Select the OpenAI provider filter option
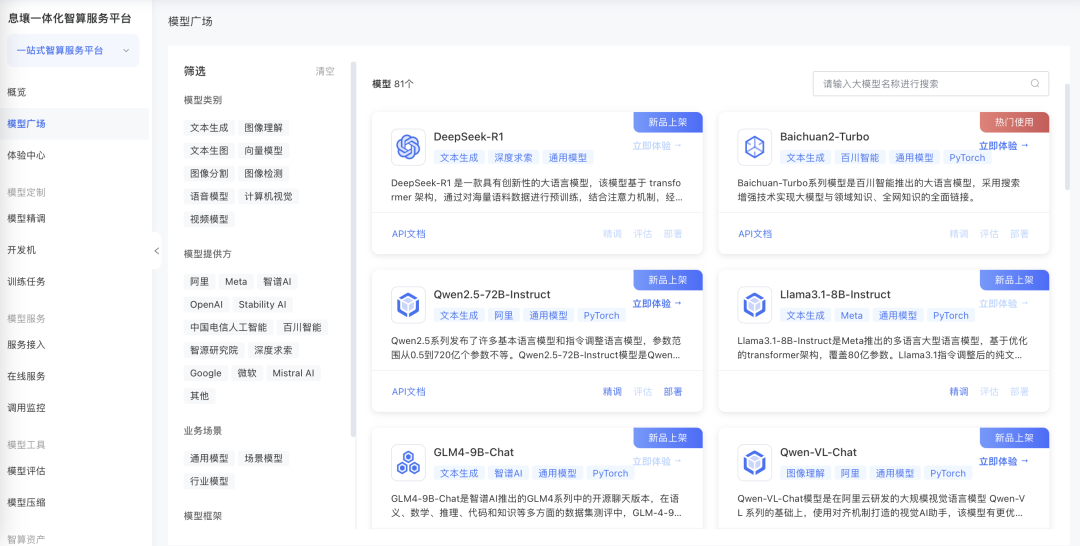 [x=206, y=305]
